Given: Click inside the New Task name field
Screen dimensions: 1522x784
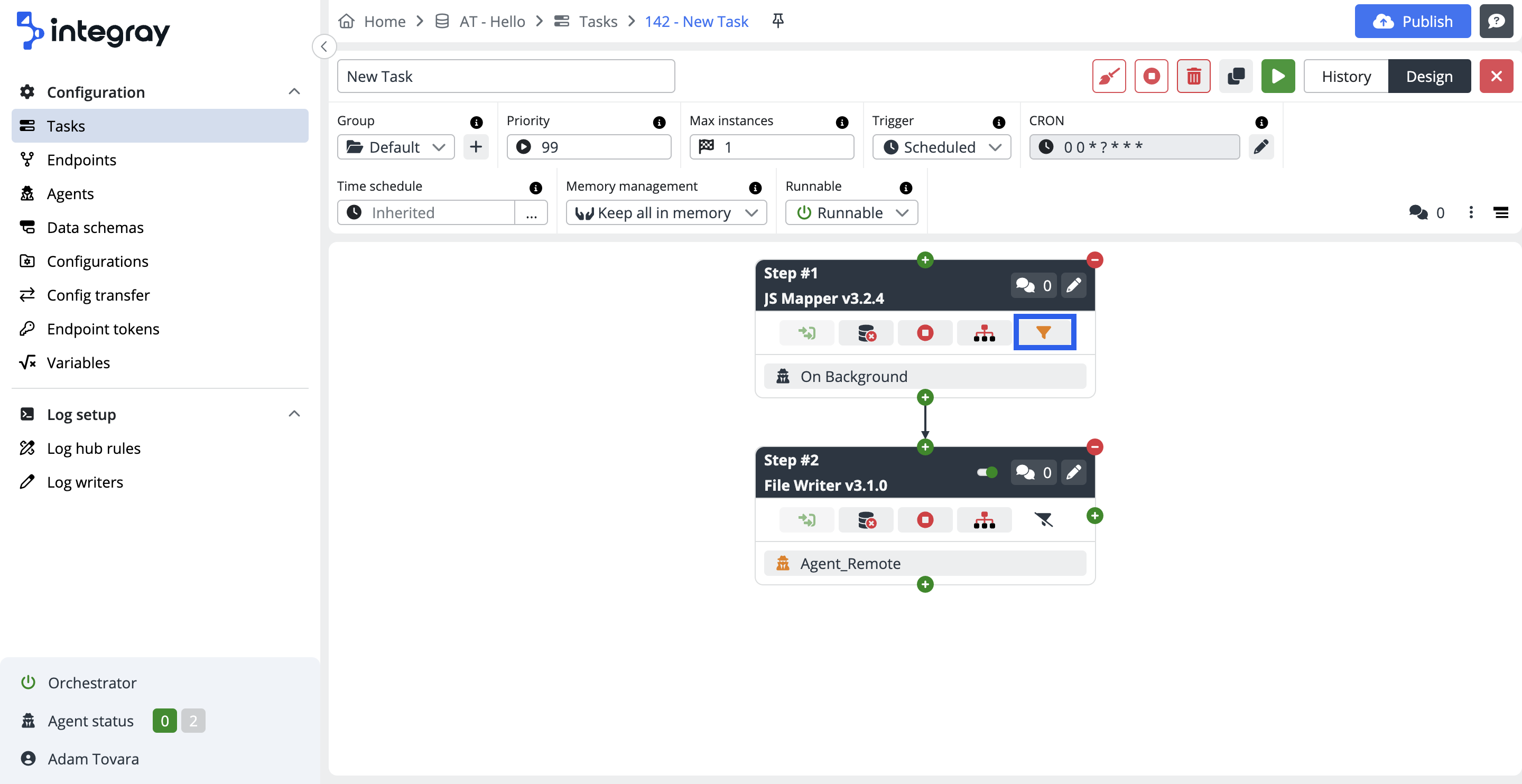Looking at the screenshot, I should 505,76.
